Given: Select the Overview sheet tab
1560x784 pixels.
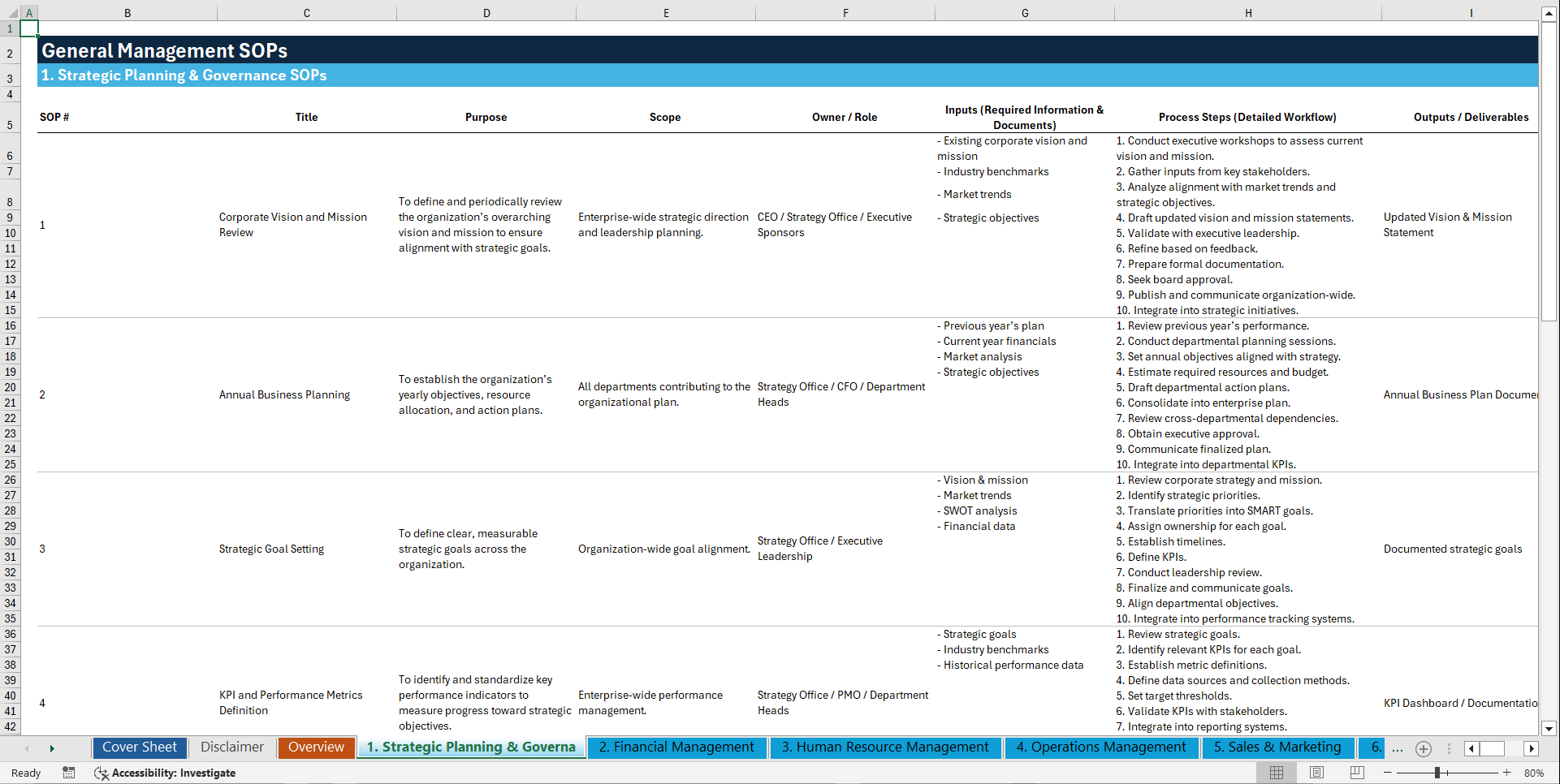Looking at the screenshot, I should (x=316, y=747).
